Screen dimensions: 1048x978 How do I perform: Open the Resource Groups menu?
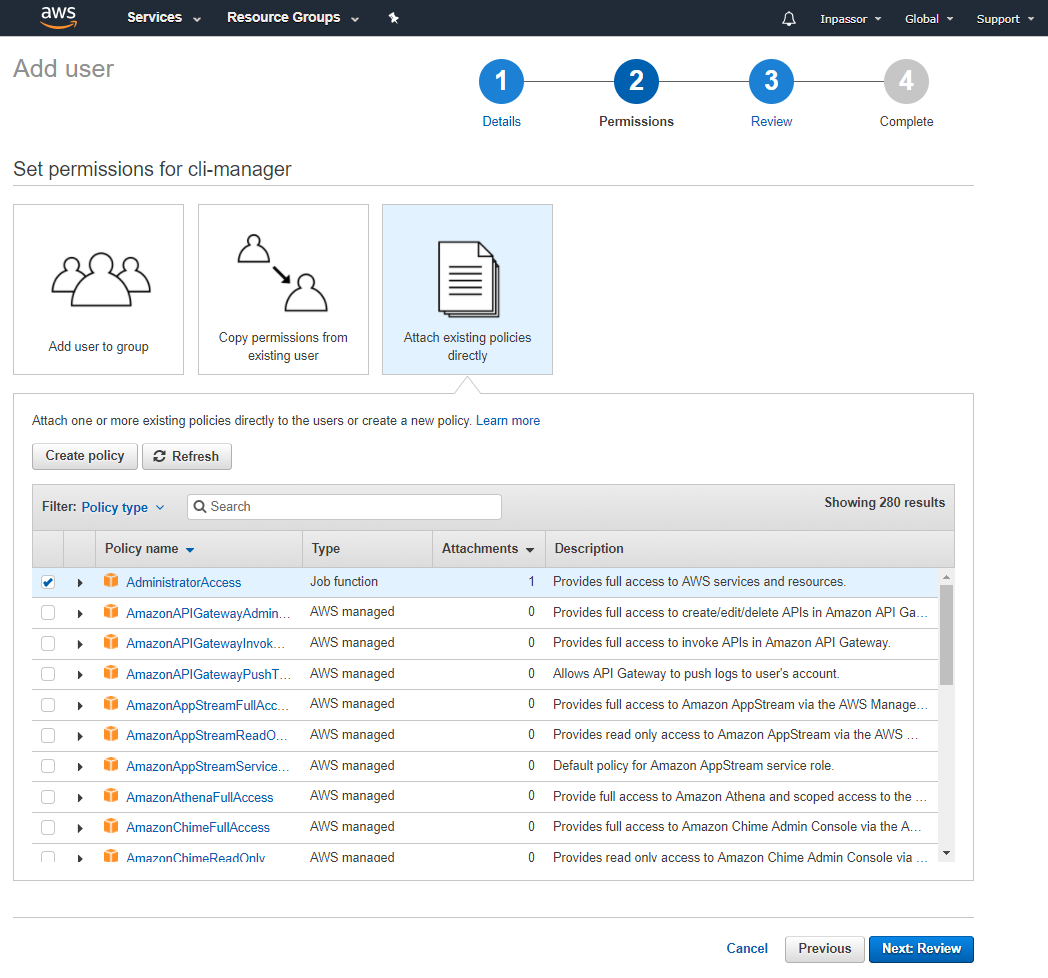pyautogui.click(x=293, y=17)
